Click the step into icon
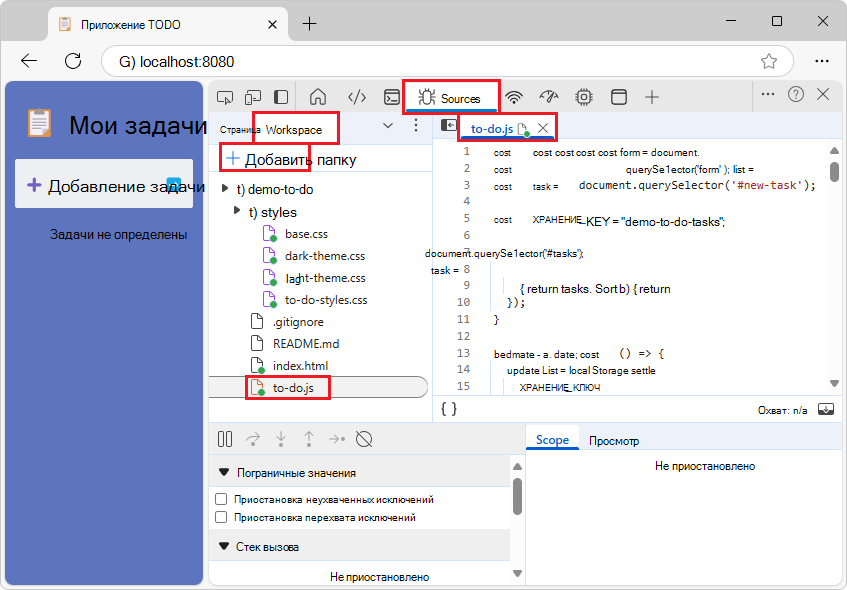Viewport: 847px width, 590px height. [281, 439]
